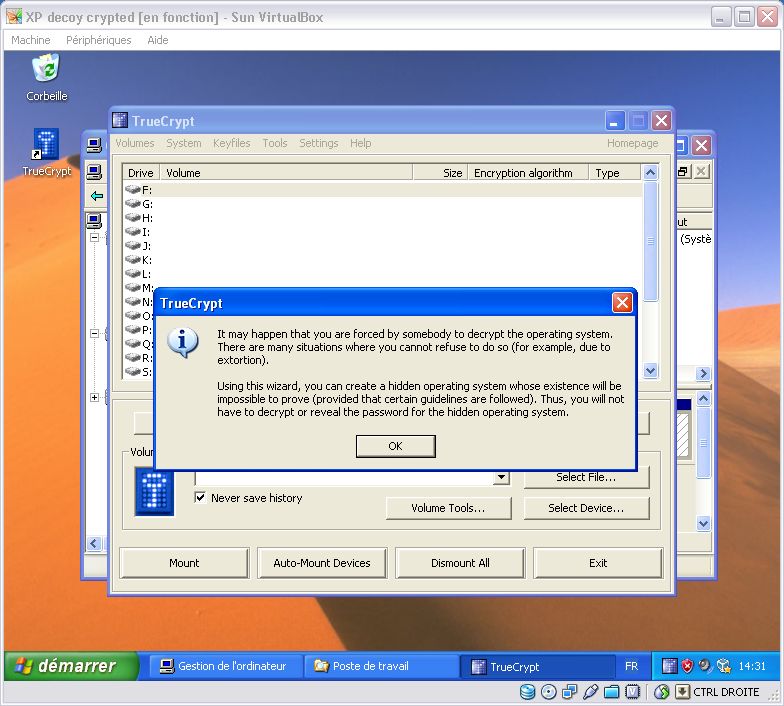This screenshot has width=784, height=706.
Task: Click the drive list scroll-down arrow
Action: tap(650, 370)
